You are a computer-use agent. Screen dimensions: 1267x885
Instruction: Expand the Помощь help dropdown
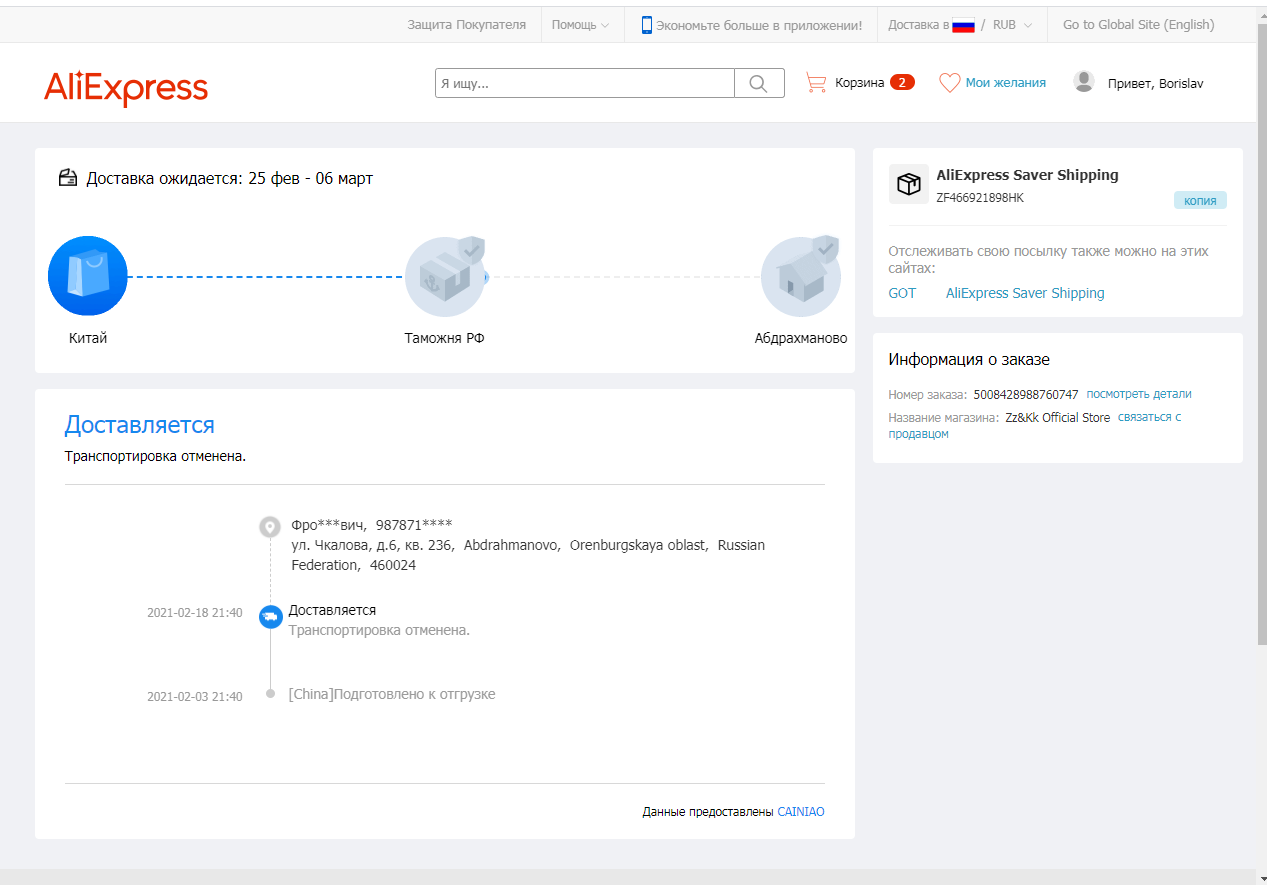pyautogui.click(x=580, y=25)
